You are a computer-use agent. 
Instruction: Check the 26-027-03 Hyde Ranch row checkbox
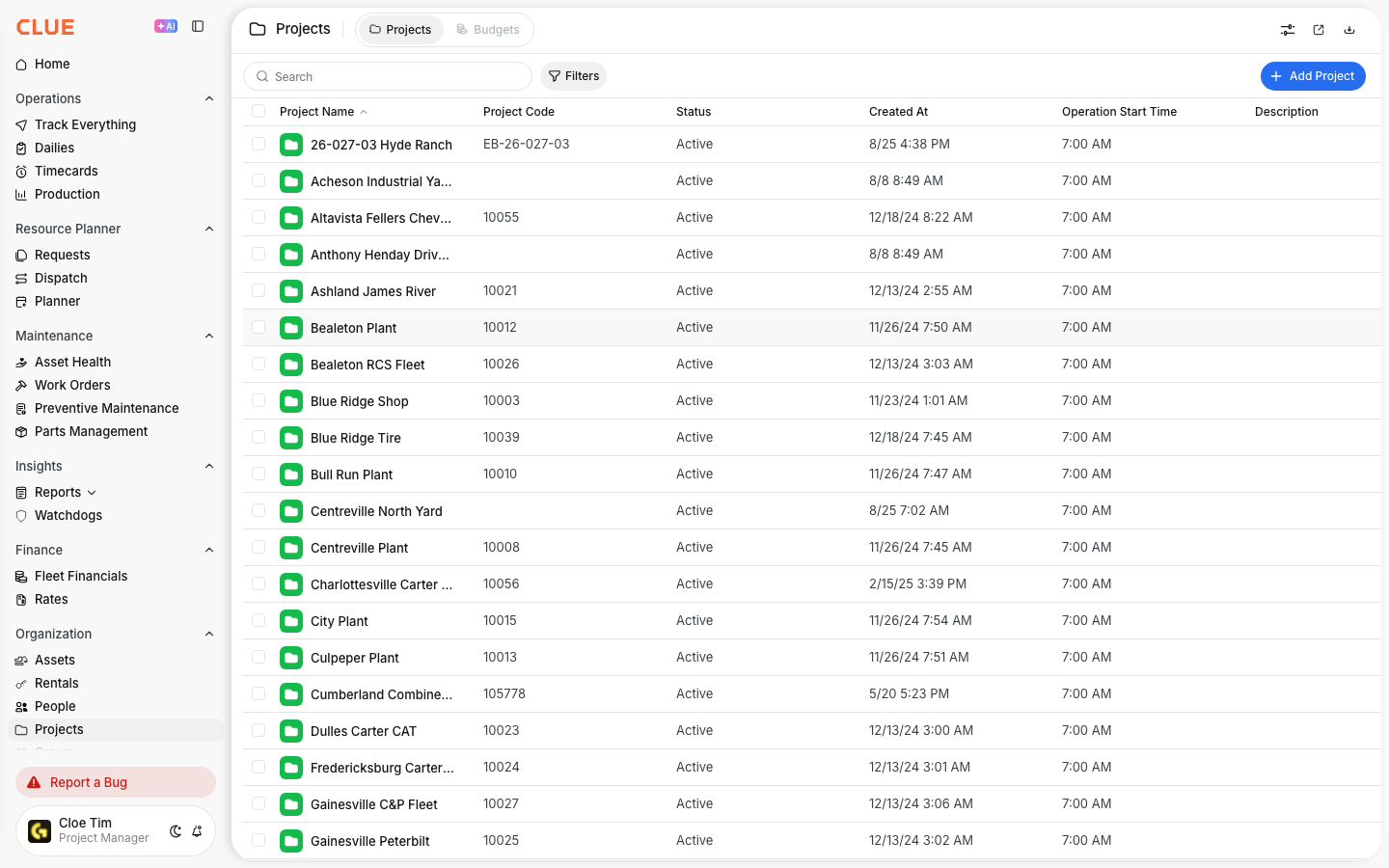coord(259,144)
